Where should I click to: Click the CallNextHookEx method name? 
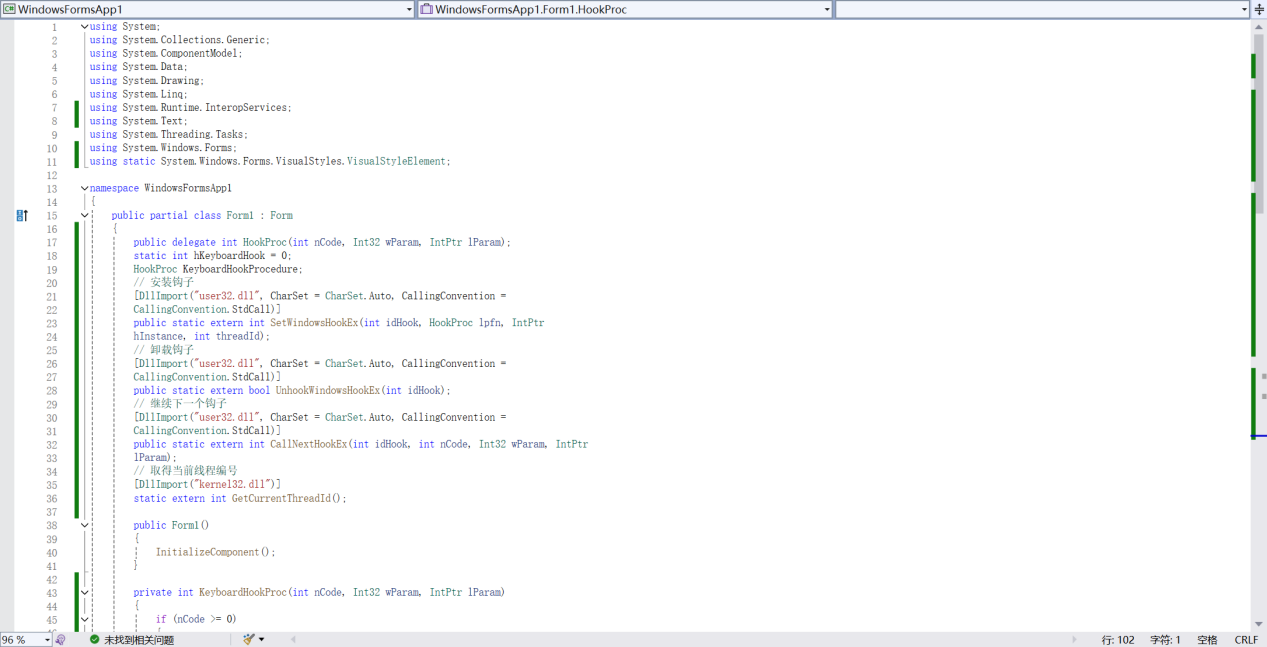click(308, 444)
